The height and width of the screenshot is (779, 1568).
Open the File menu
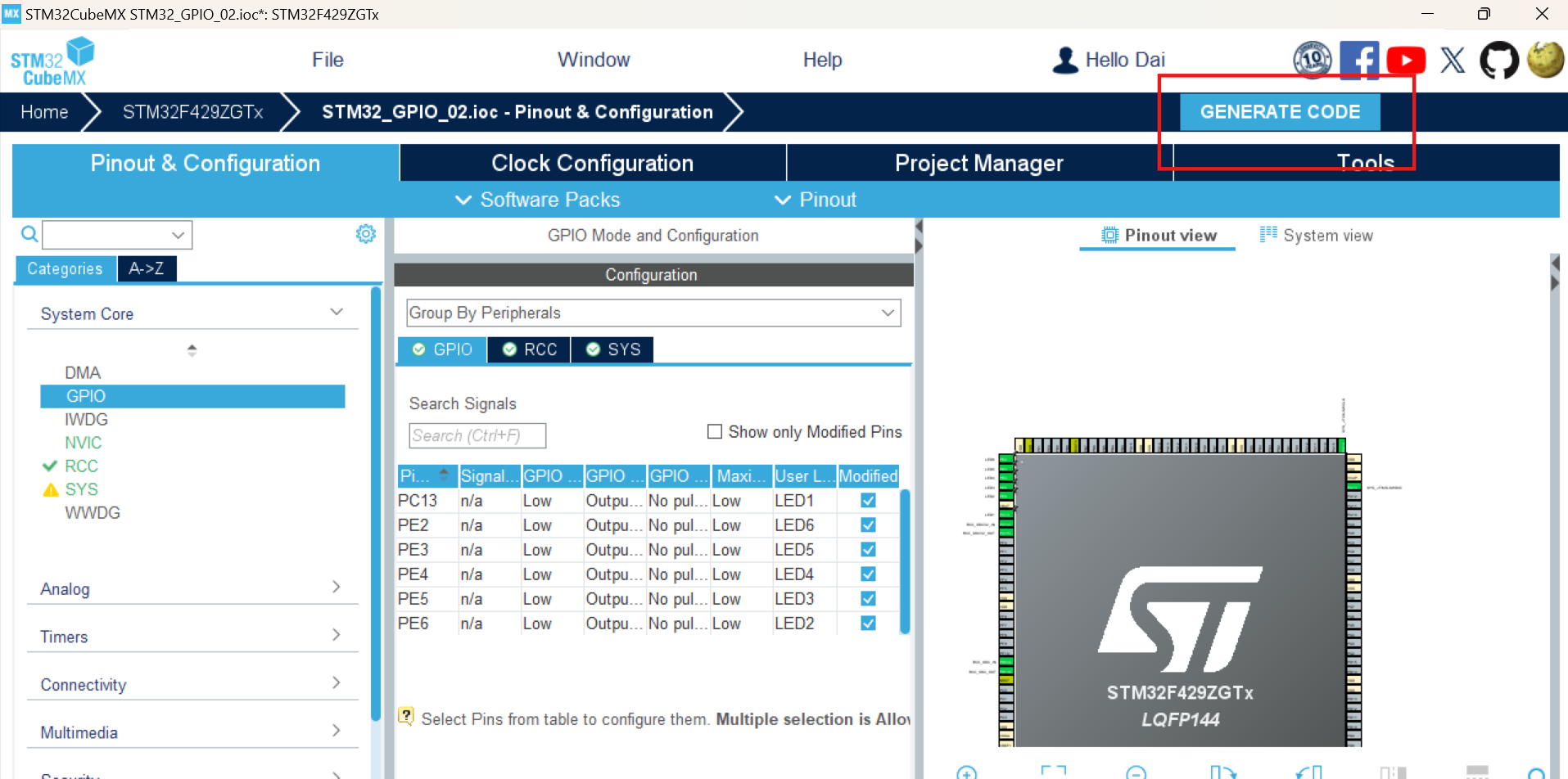click(x=328, y=60)
